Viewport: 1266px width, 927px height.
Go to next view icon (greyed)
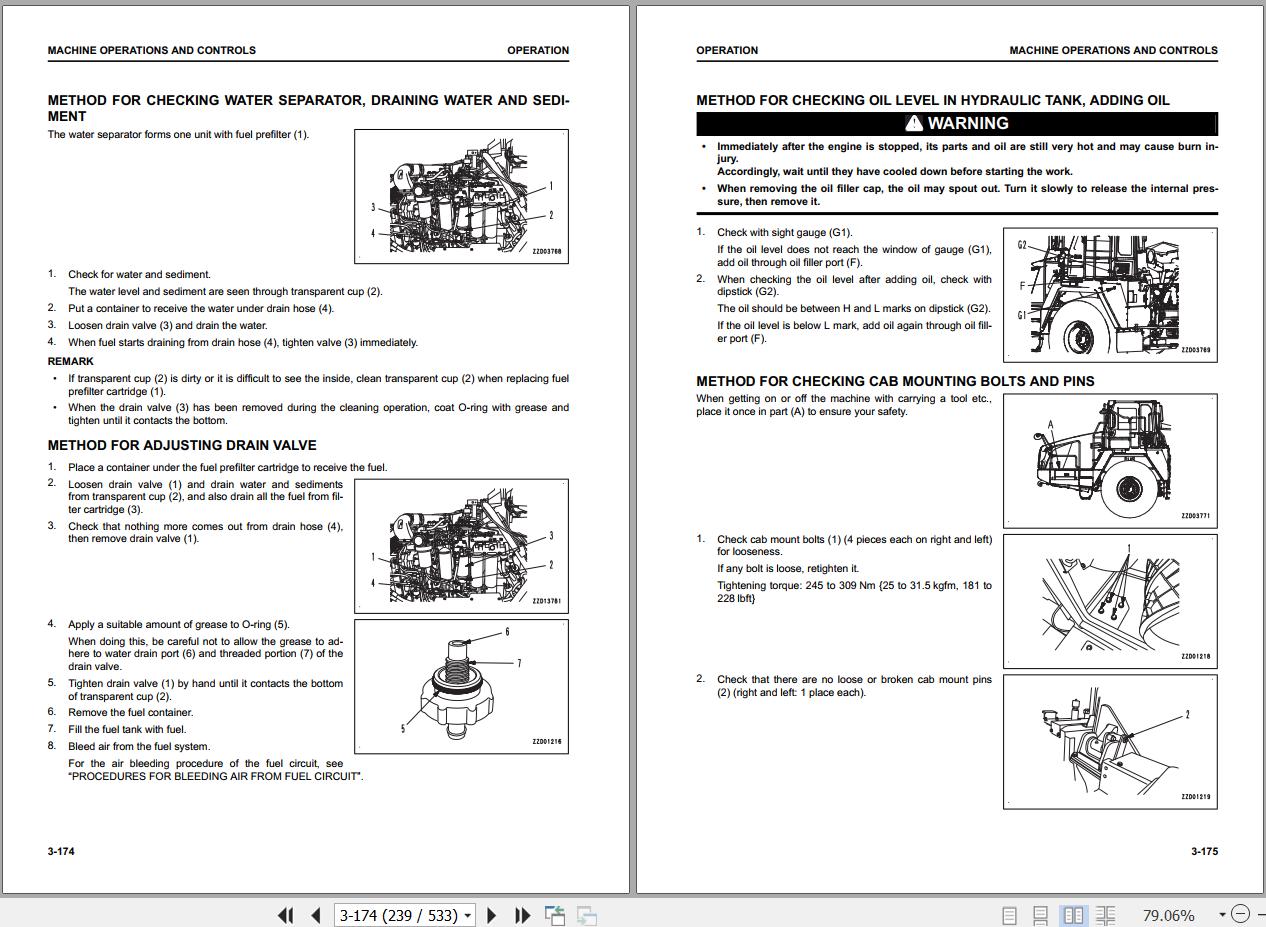[x=587, y=914]
